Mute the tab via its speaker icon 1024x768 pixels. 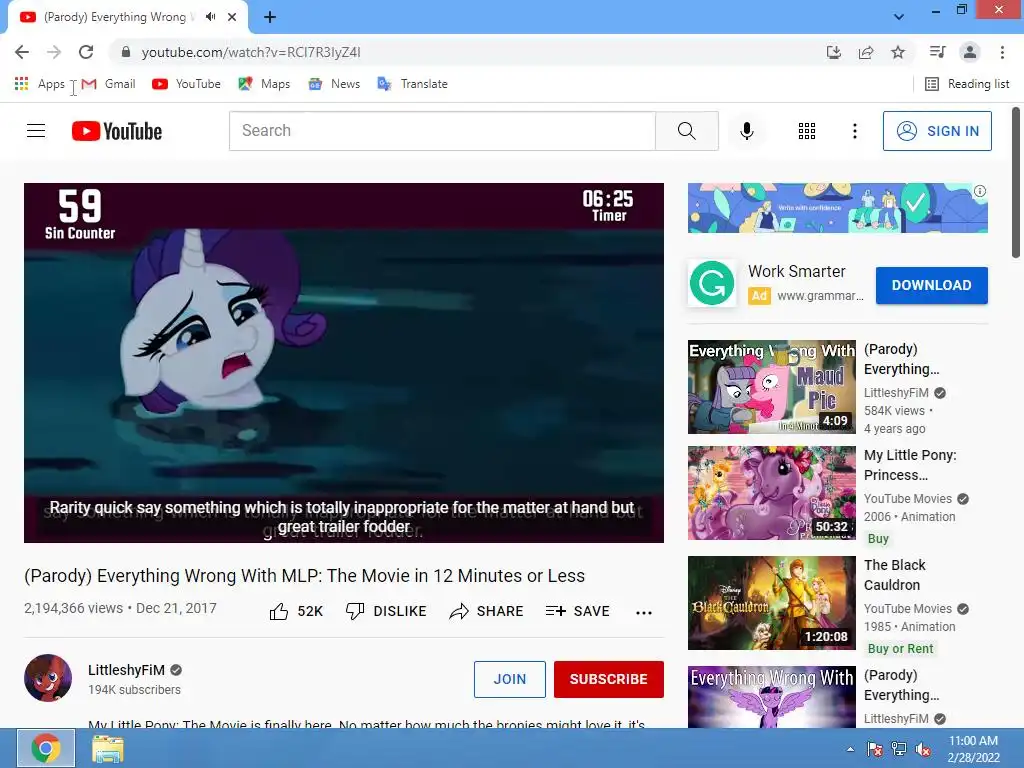(210, 17)
